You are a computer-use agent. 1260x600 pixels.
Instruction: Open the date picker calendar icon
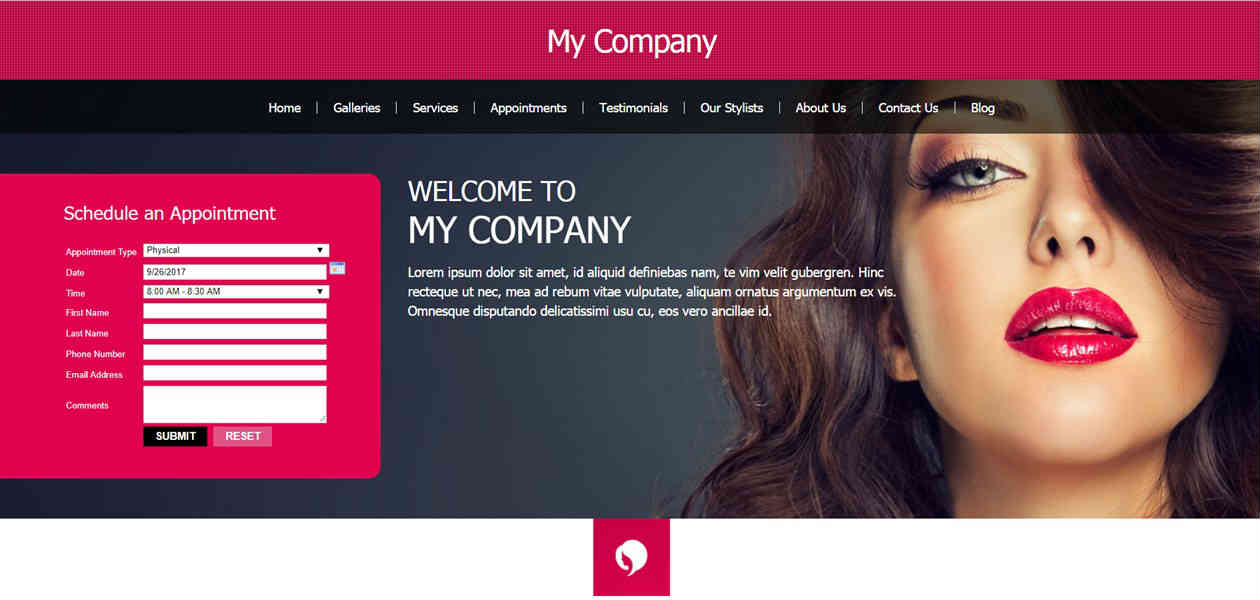tap(337, 268)
